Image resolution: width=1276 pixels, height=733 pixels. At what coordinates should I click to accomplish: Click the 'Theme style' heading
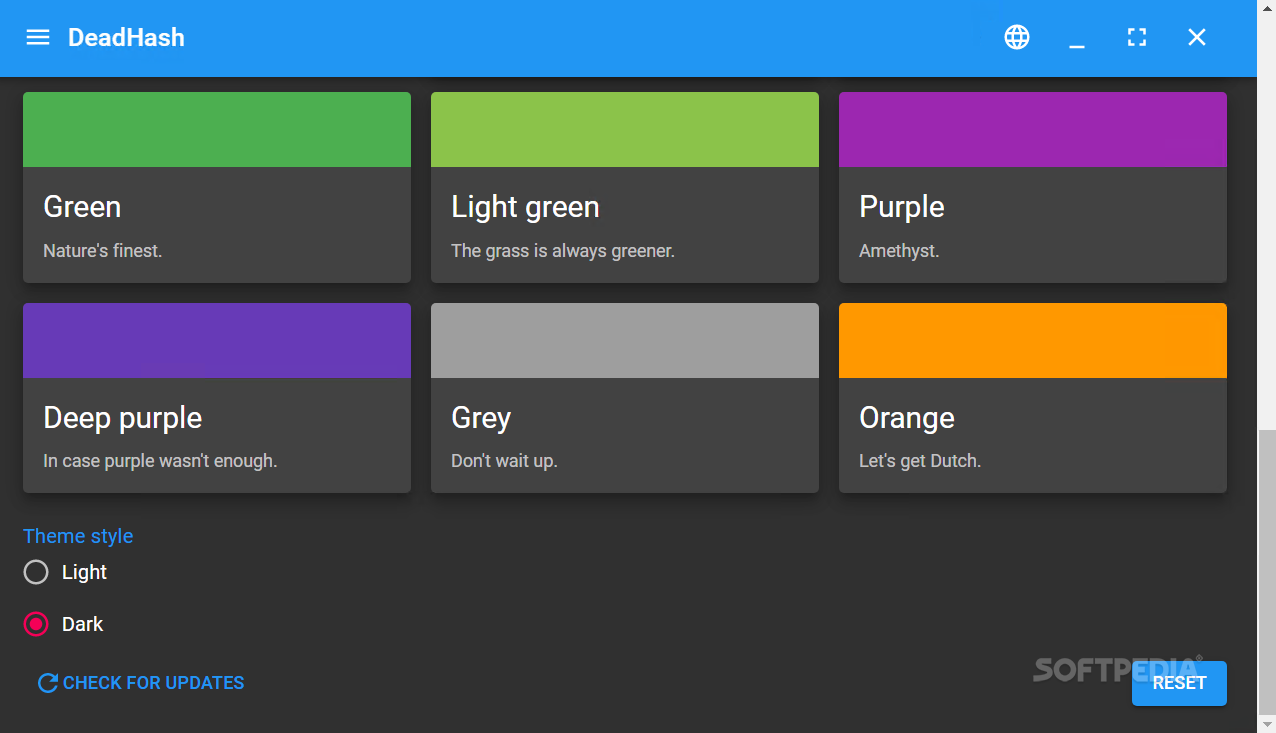pos(78,536)
